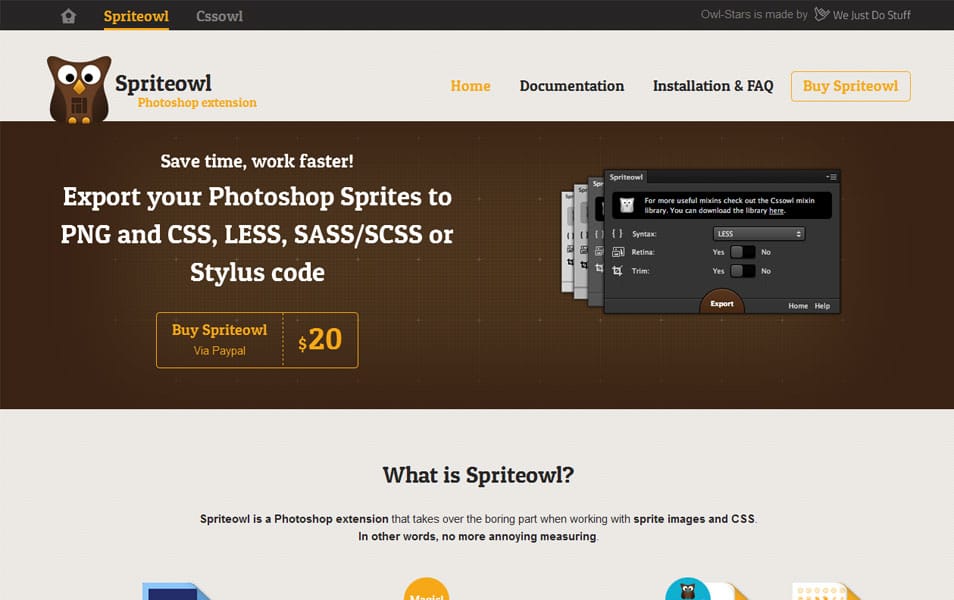954x600 pixels.
Task: Click the curly braces Syntax icon
Action: pos(617,234)
